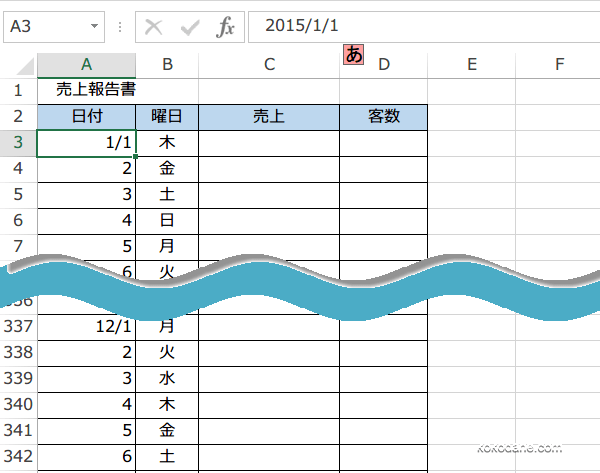Select row 337 header

18,327
